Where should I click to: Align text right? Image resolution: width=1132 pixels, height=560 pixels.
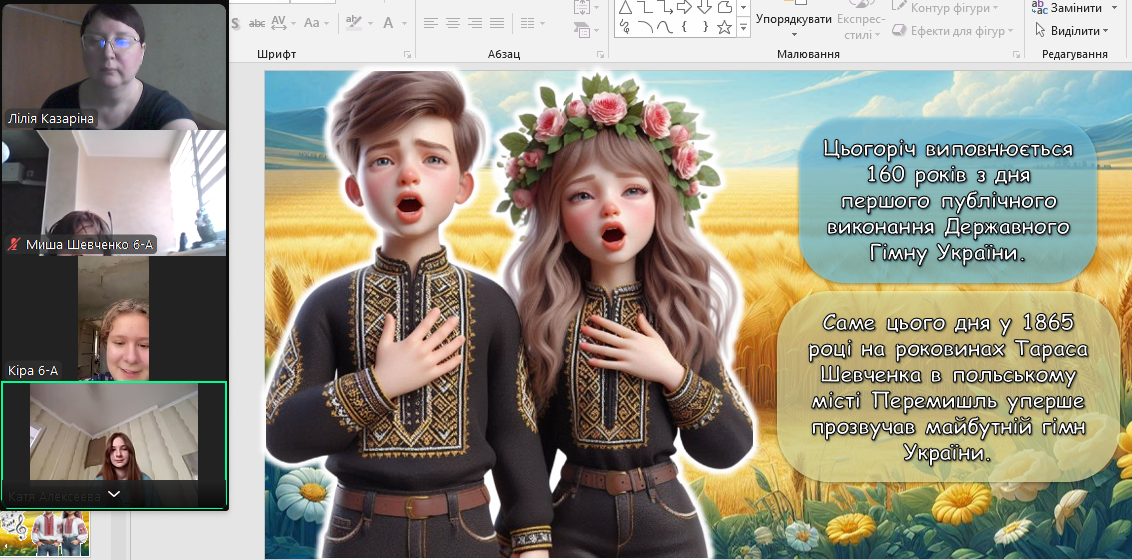tap(475, 23)
